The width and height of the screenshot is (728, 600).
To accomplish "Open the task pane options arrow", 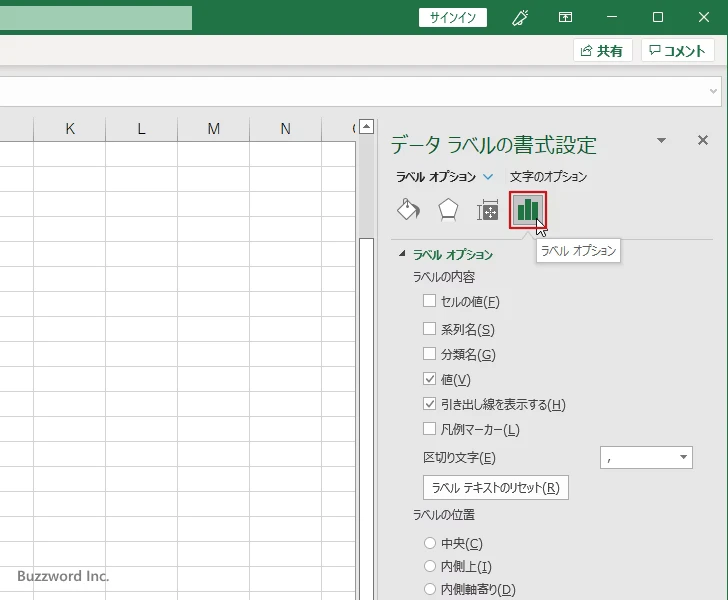I will pyautogui.click(x=662, y=140).
